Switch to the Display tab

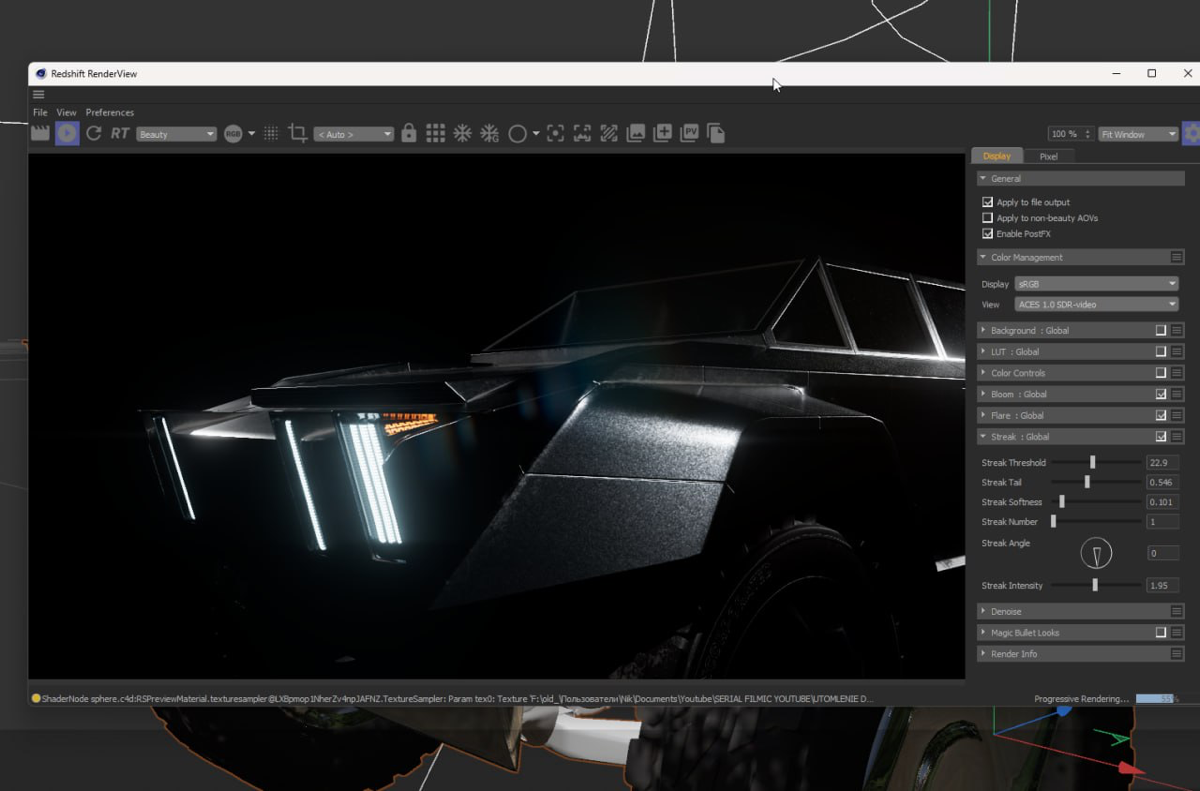click(997, 156)
